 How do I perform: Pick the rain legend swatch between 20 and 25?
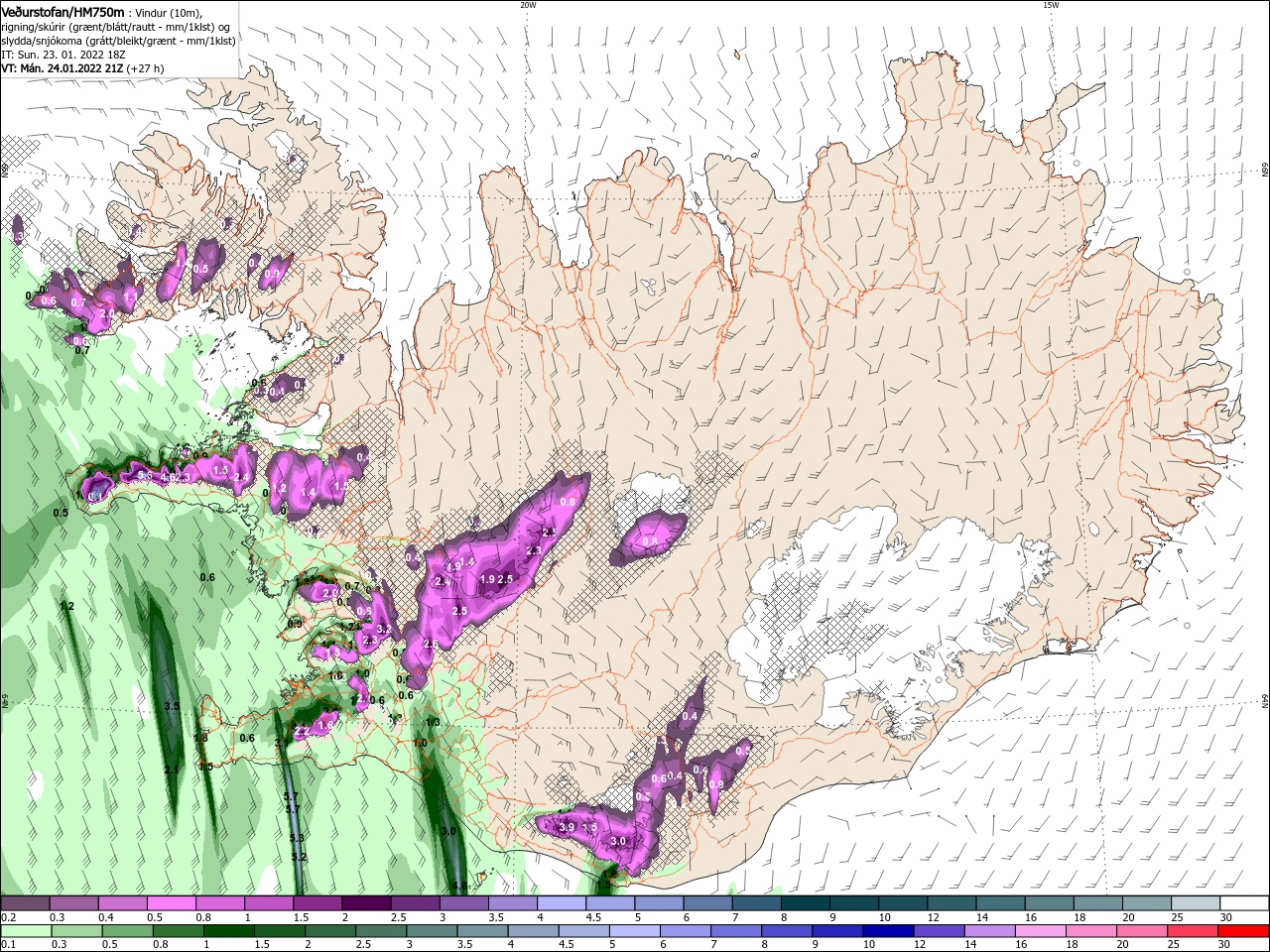1143,931
